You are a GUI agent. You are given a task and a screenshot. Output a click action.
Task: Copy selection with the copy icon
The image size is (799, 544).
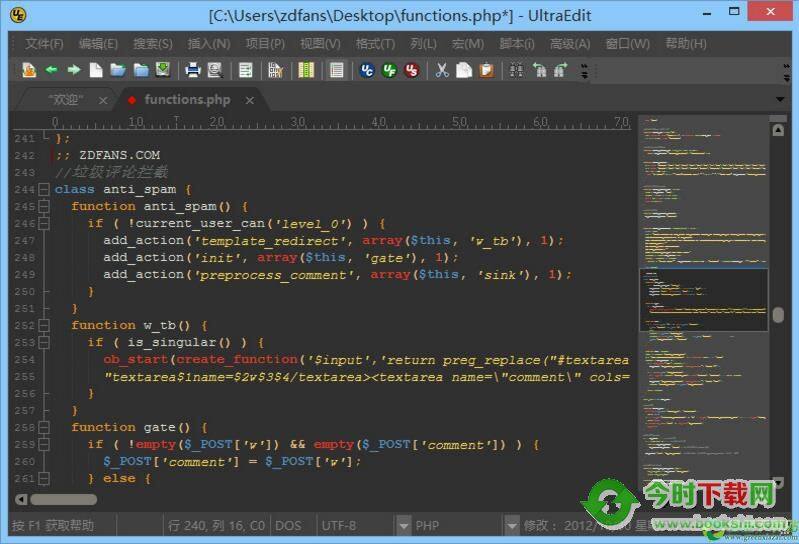pos(464,70)
